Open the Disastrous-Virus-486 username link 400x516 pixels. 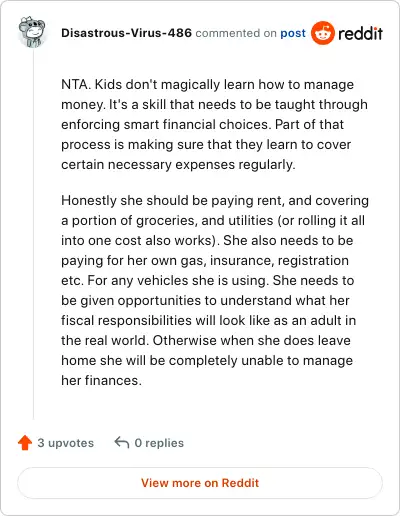tap(126, 33)
